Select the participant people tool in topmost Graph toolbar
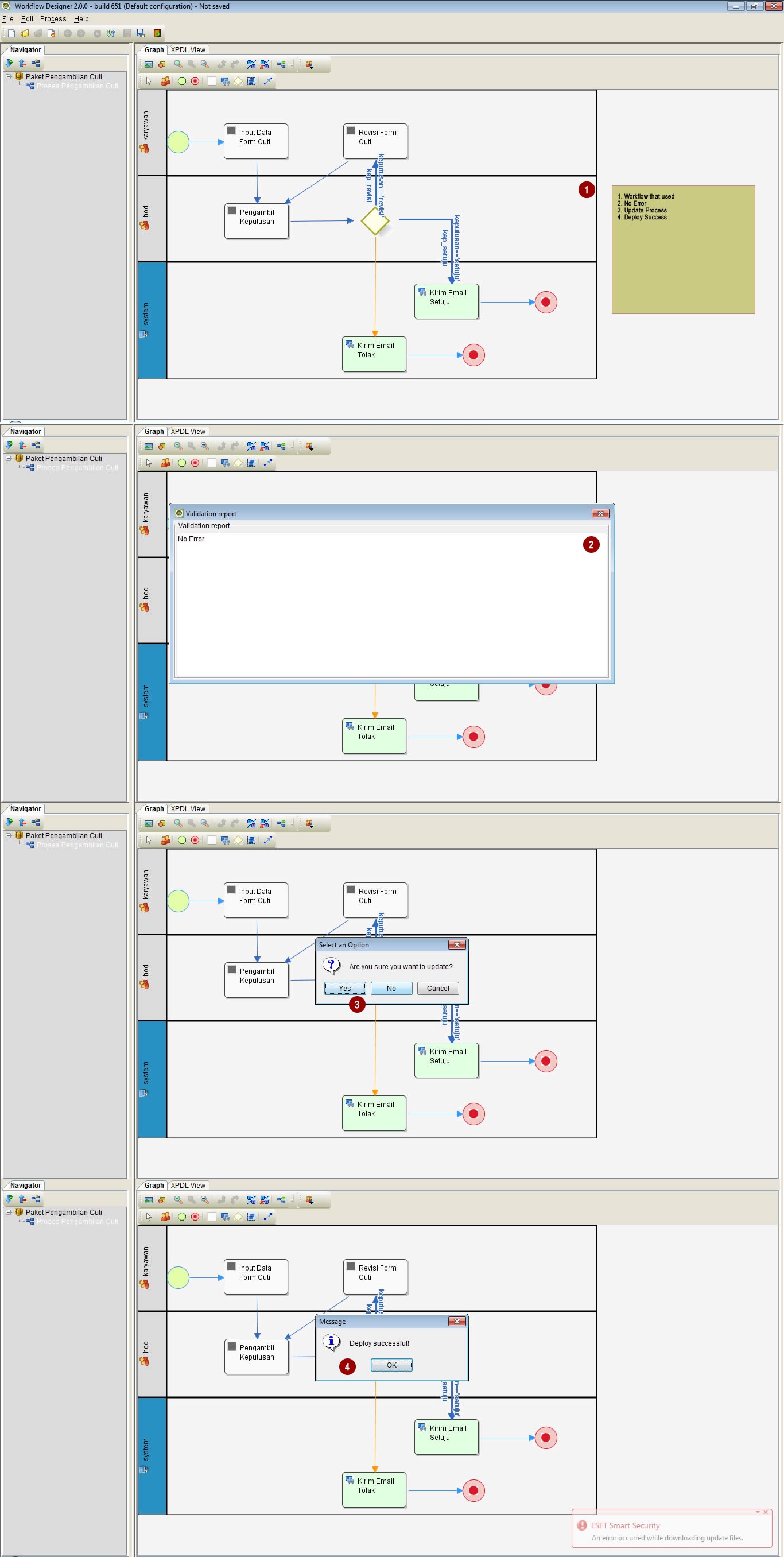The height and width of the screenshot is (1557, 784). [165, 81]
